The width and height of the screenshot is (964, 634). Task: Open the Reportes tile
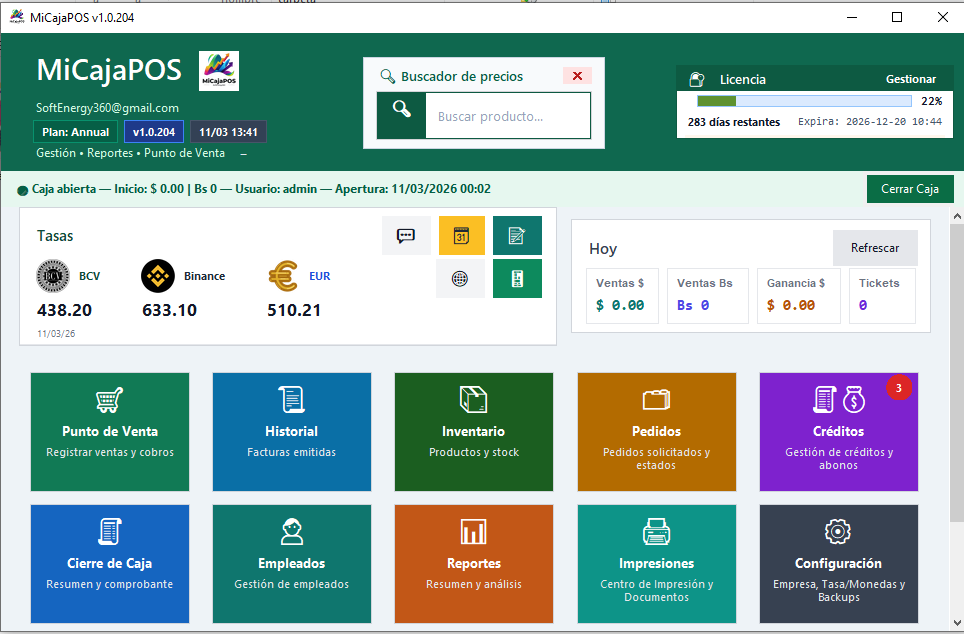(473, 564)
